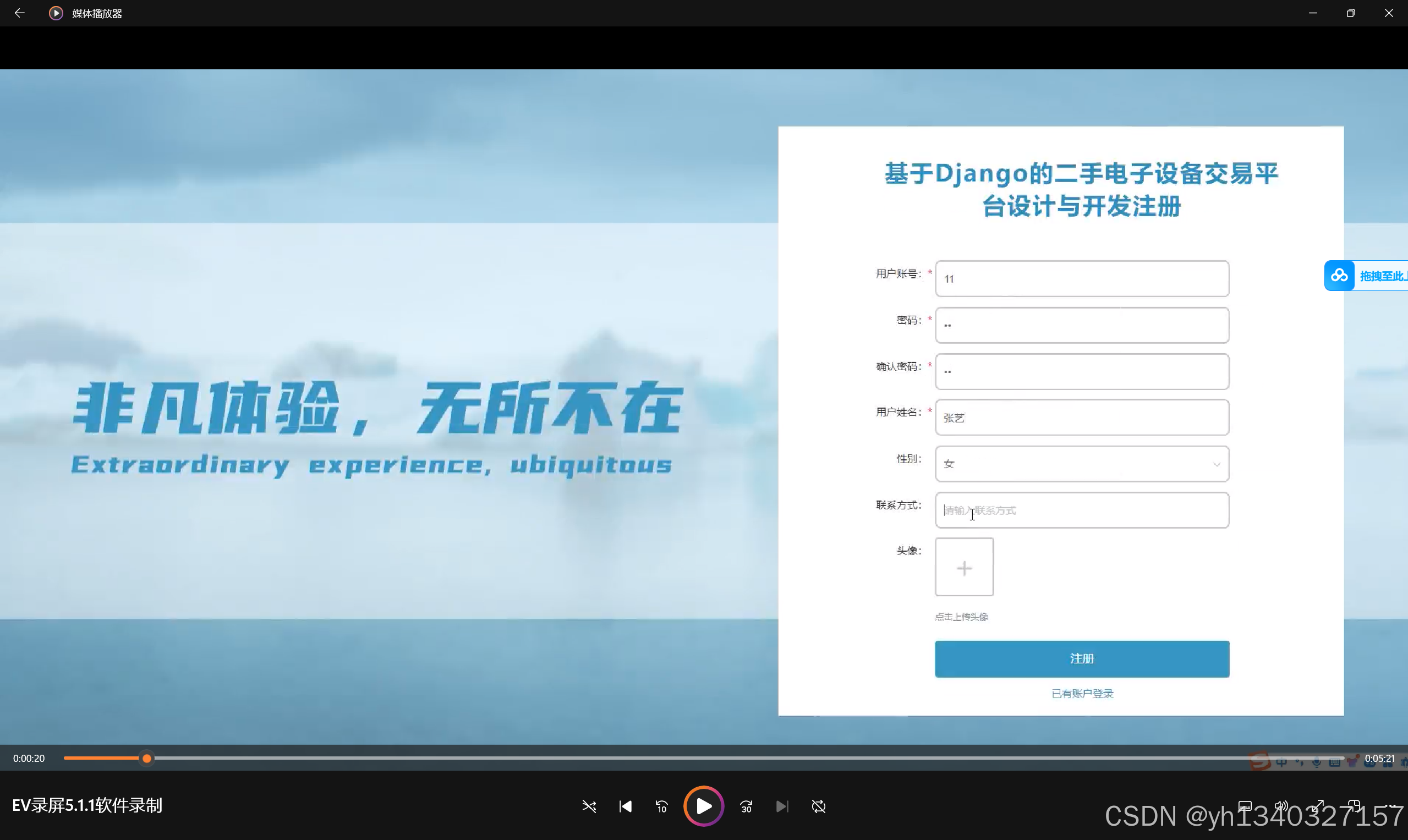Skip forward 30 seconds

pos(746,806)
